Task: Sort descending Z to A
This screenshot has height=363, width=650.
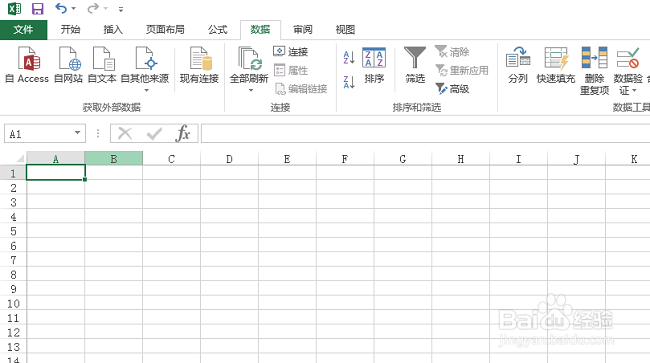Action: pos(349,82)
